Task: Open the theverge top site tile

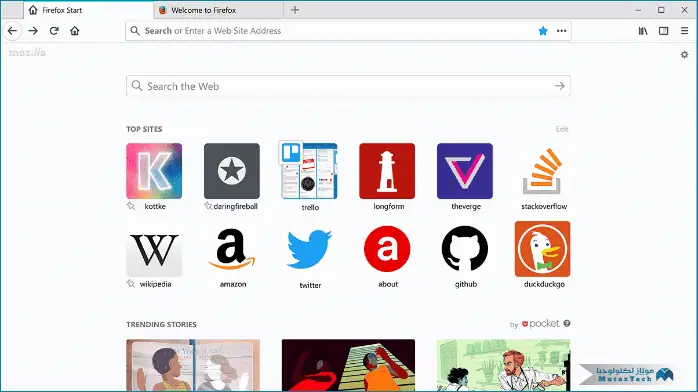Action: [x=465, y=171]
